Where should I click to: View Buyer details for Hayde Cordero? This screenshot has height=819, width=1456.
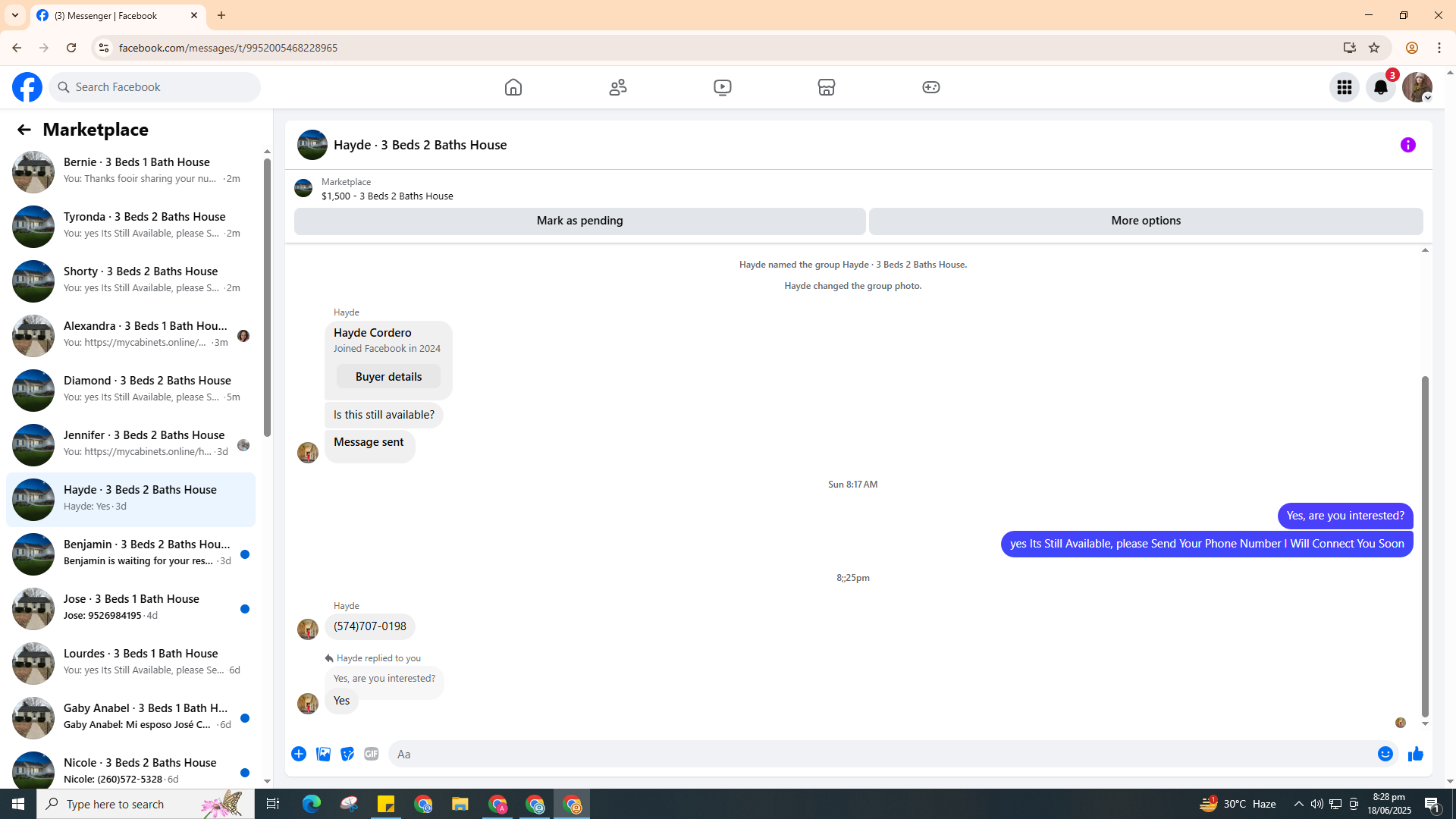coord(388,377)
